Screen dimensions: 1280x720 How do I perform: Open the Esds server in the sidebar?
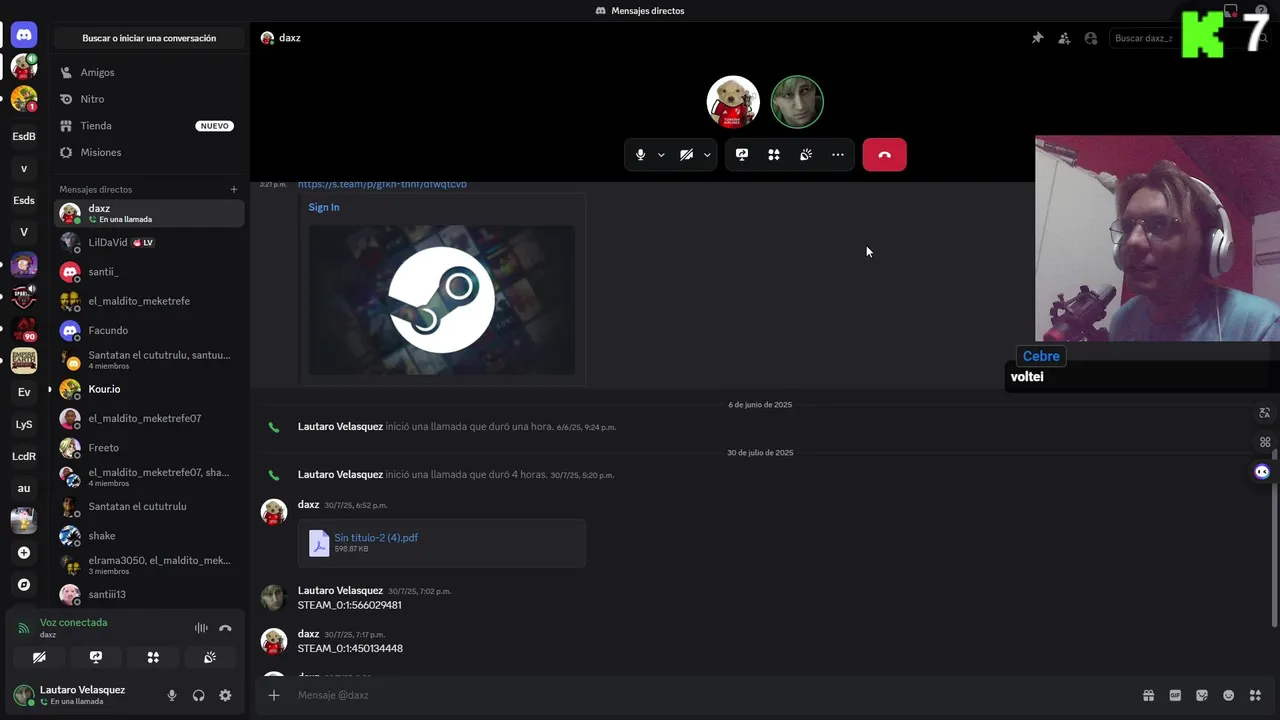point(24,200)
